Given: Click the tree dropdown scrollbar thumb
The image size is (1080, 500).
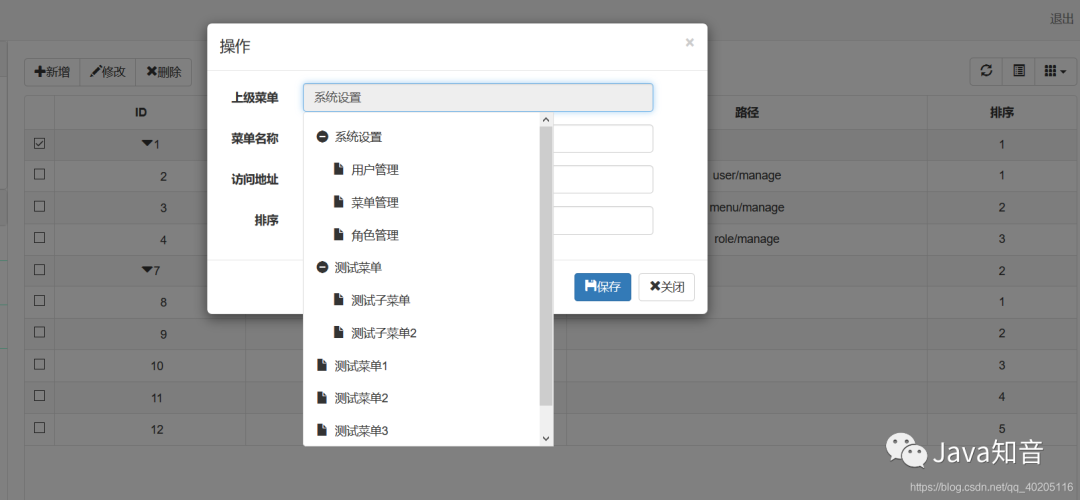Looking at the screenshot, I should [546, 266].
